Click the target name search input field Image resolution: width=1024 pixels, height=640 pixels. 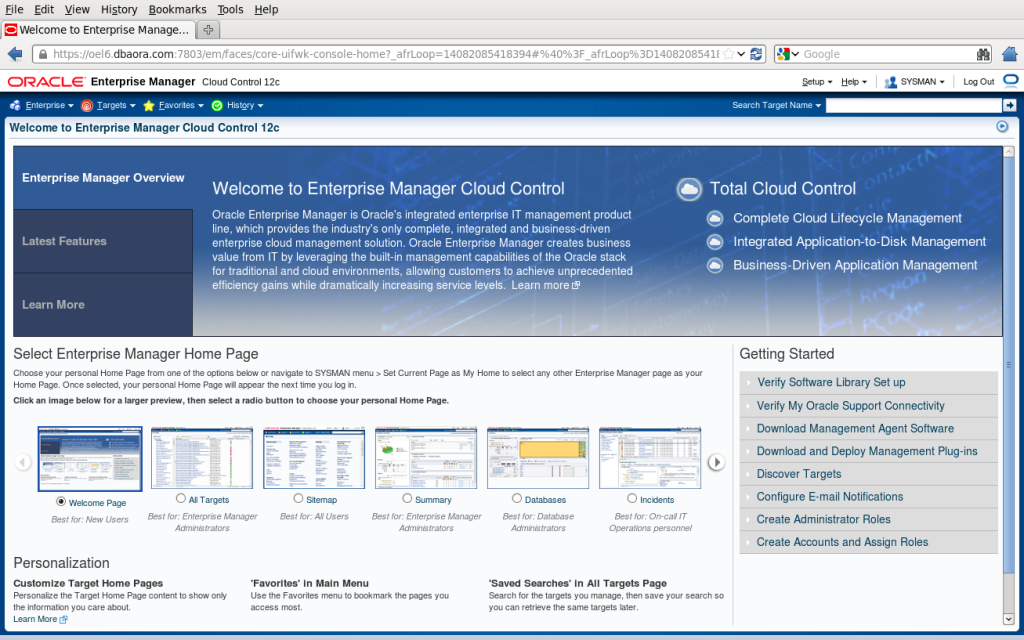[x=914, y=105]
